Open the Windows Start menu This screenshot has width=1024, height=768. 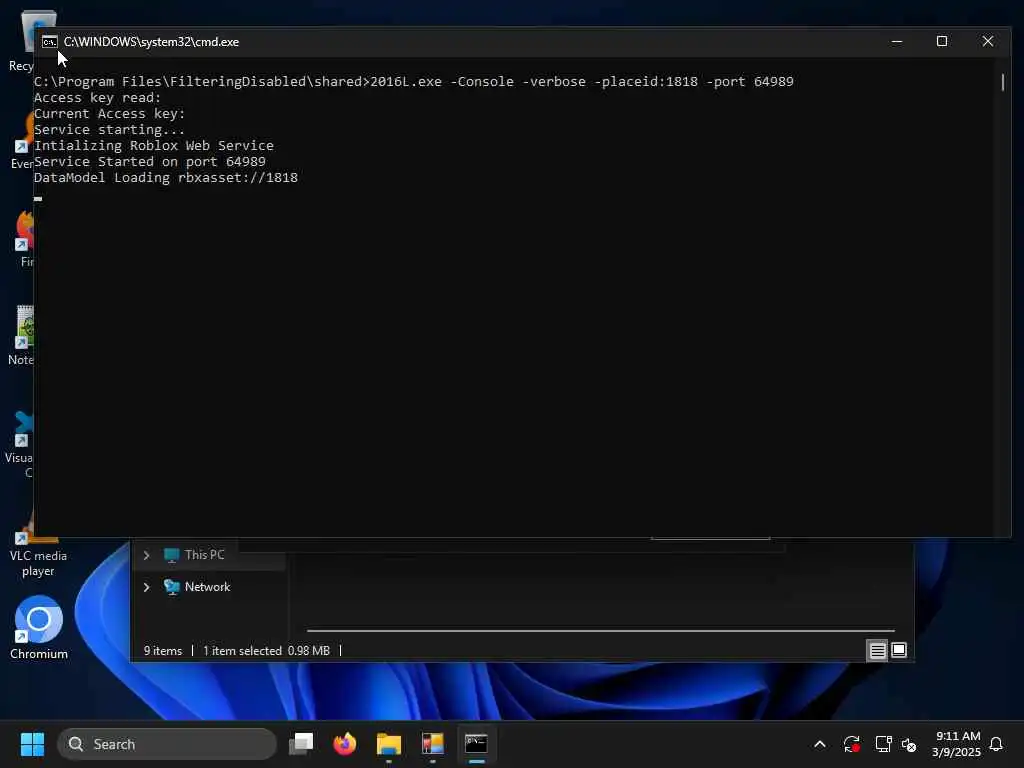(32, 744)
